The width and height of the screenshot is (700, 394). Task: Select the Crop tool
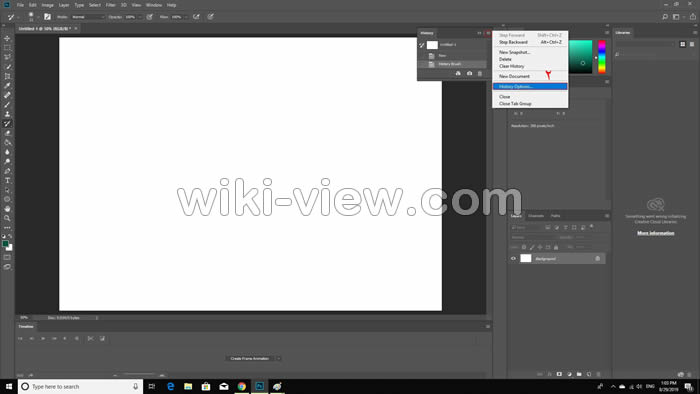[7, 76]
